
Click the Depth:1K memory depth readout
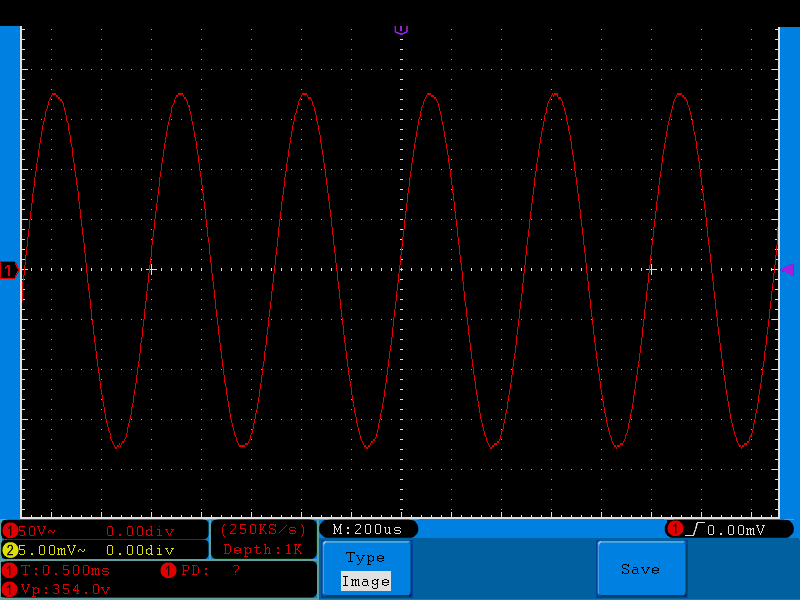263,549
